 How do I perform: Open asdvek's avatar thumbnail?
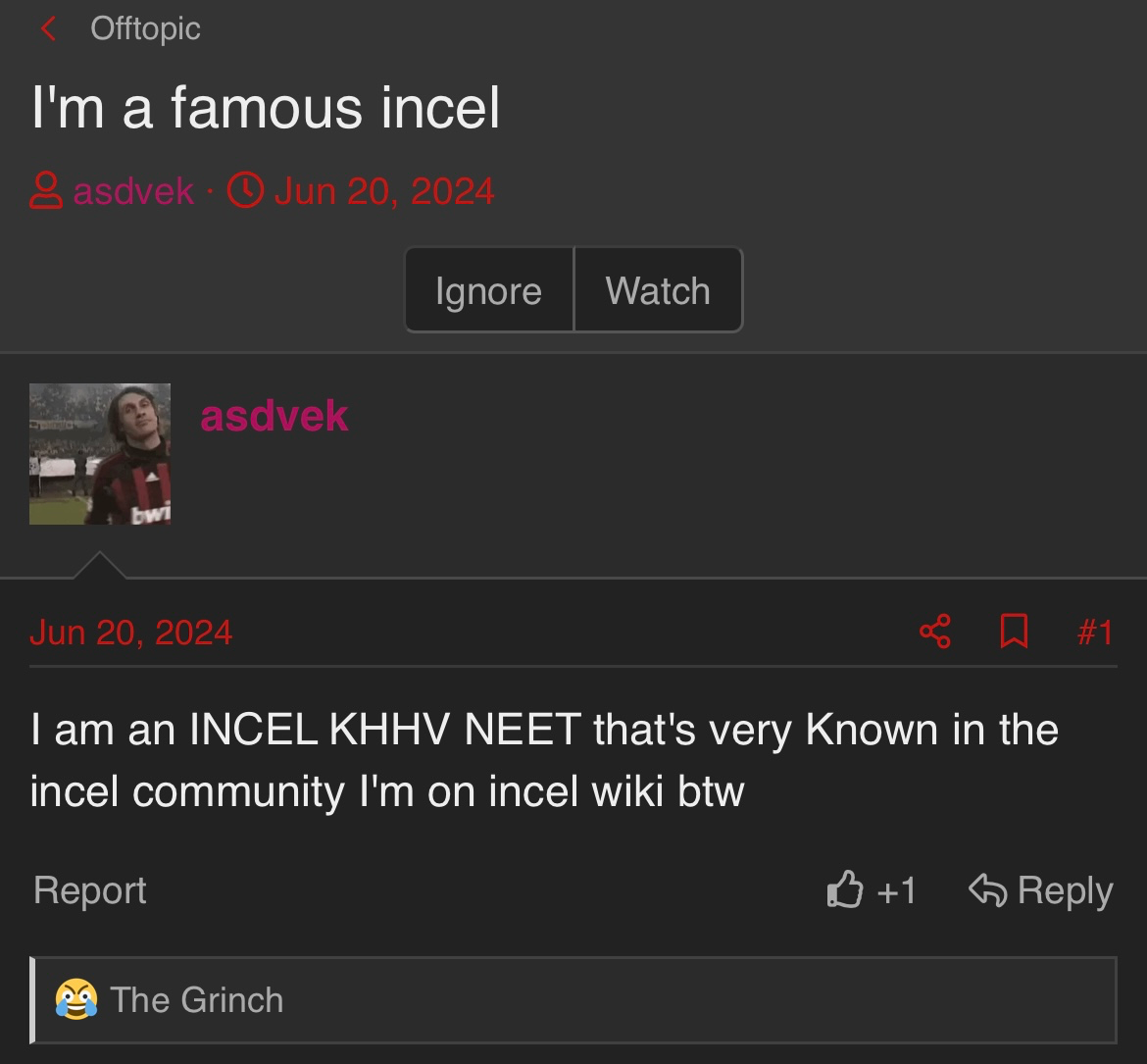[100, 454]
